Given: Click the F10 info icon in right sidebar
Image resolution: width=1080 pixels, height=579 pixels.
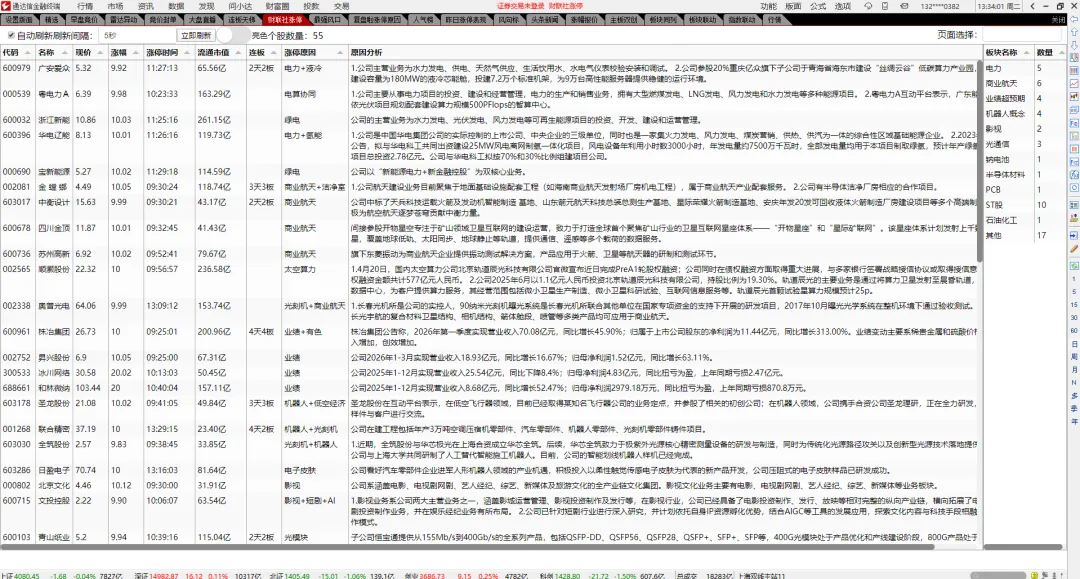Looking at the screenshot, I should pyautogui.click(x=1074, y=123).
